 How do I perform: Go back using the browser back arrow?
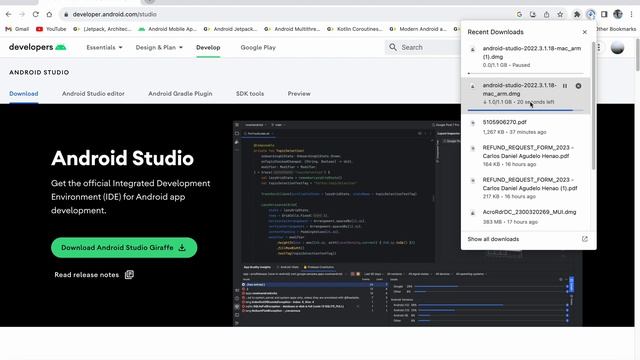pos(9,14)
